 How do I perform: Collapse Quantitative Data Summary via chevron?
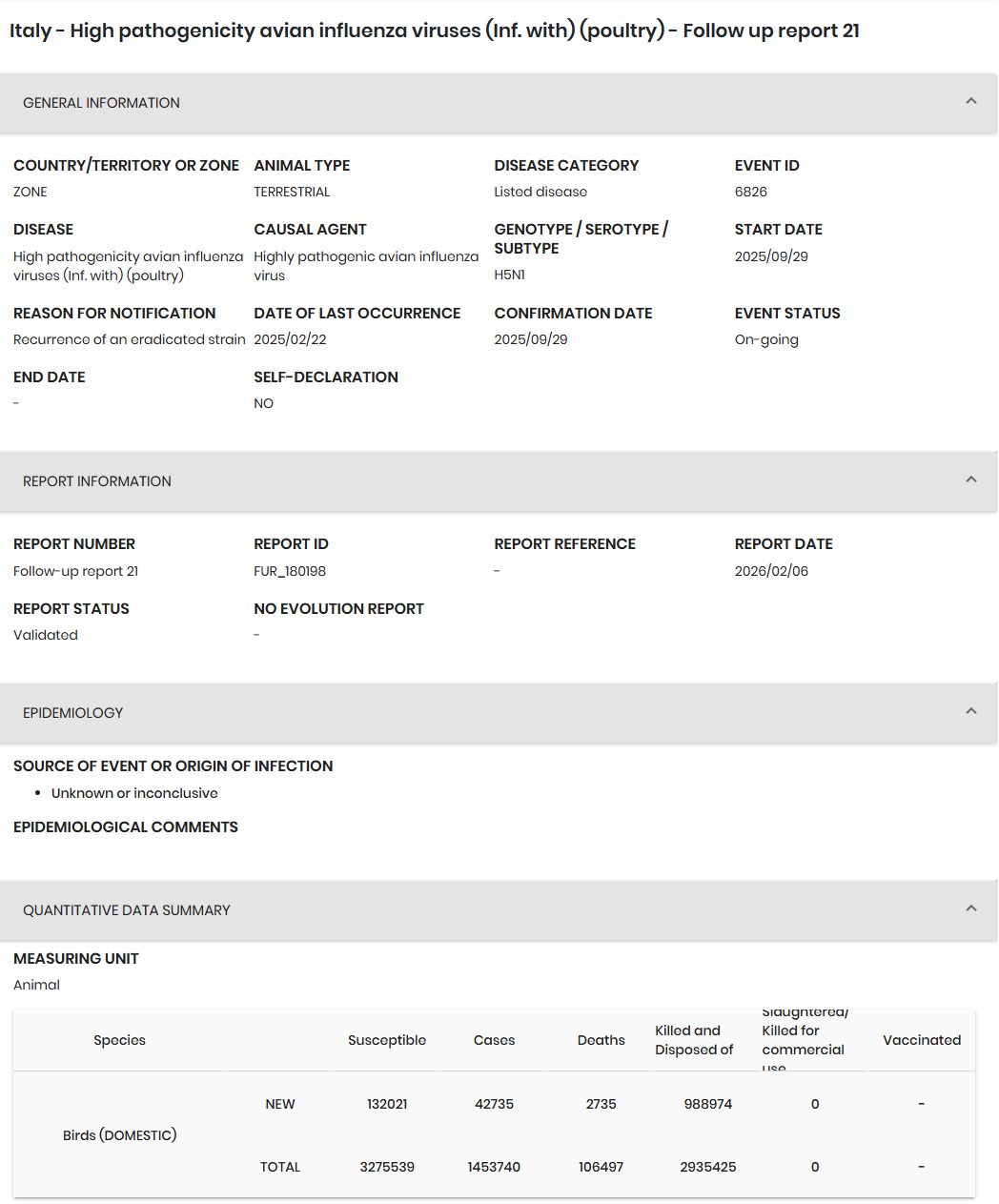point(970,908)
